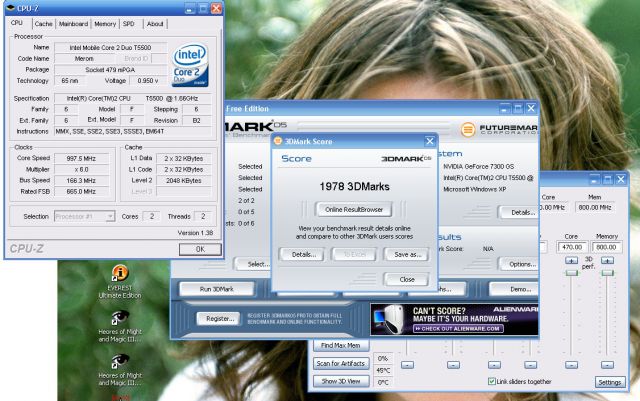
Task: Select the SPD tab in CPU-Z
Action: (129, 24)
